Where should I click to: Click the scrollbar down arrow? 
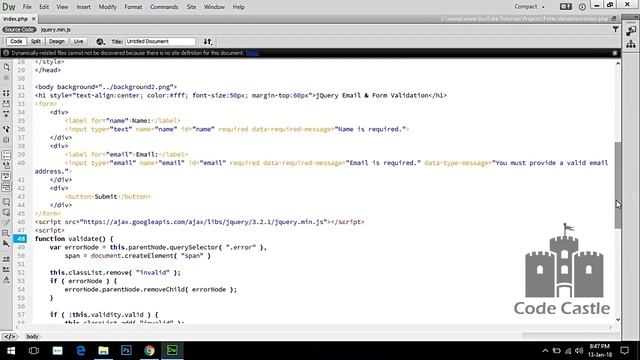click(618, 320)
